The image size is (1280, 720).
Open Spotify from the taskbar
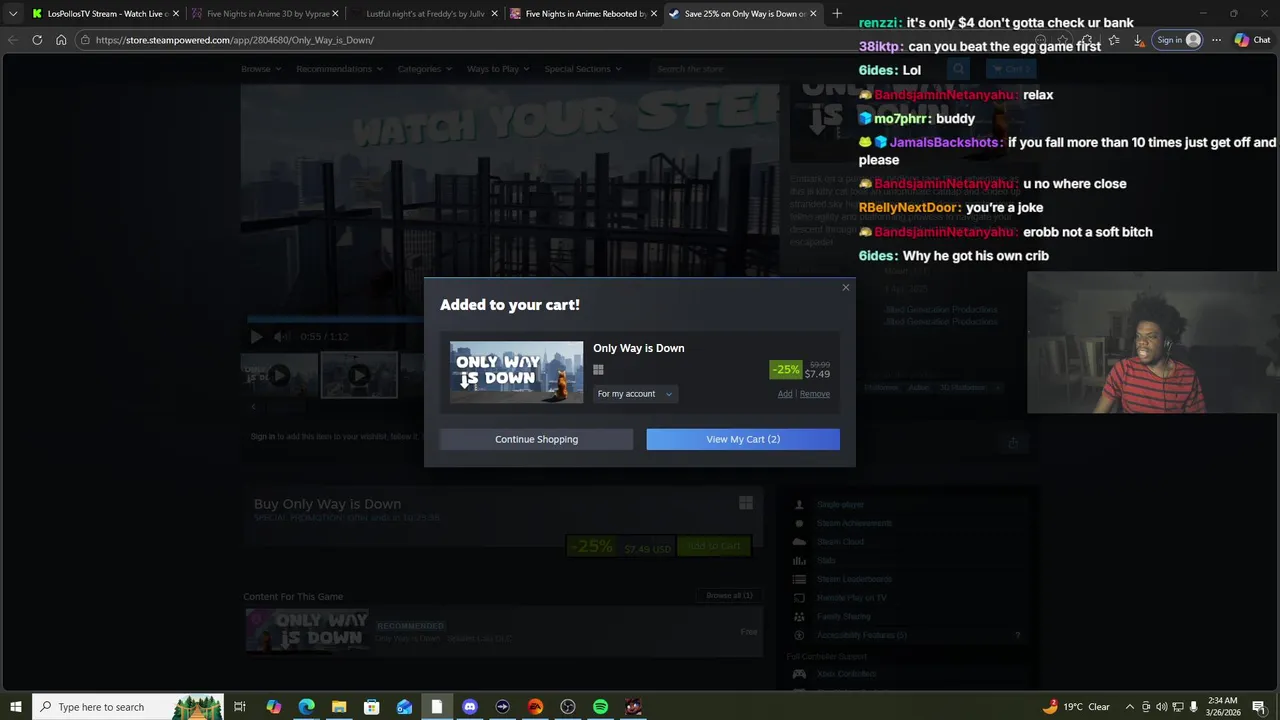[600, 707]
